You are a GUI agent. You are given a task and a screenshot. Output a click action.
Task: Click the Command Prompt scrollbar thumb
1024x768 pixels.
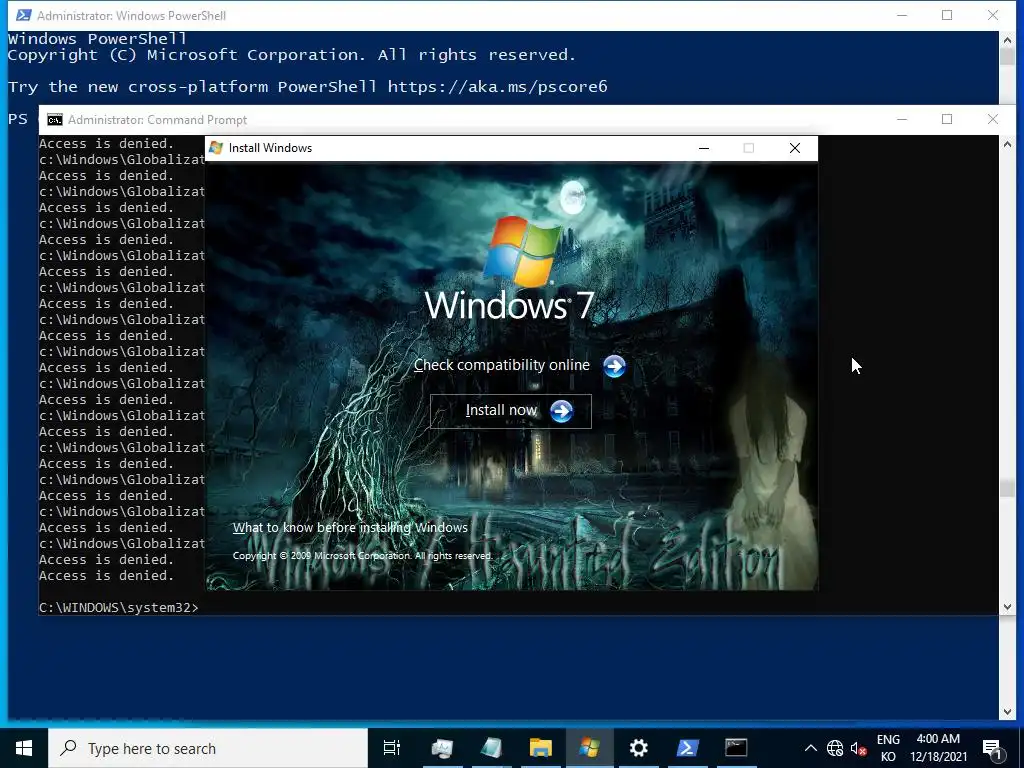[x=1007, y=488]
